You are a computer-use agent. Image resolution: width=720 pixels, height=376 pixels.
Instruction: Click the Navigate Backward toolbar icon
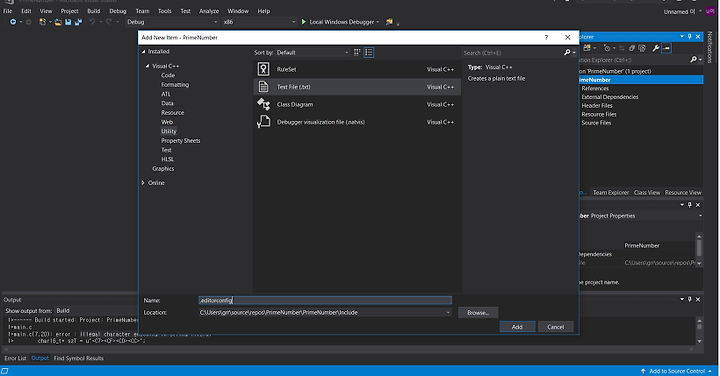click(12, 22)
